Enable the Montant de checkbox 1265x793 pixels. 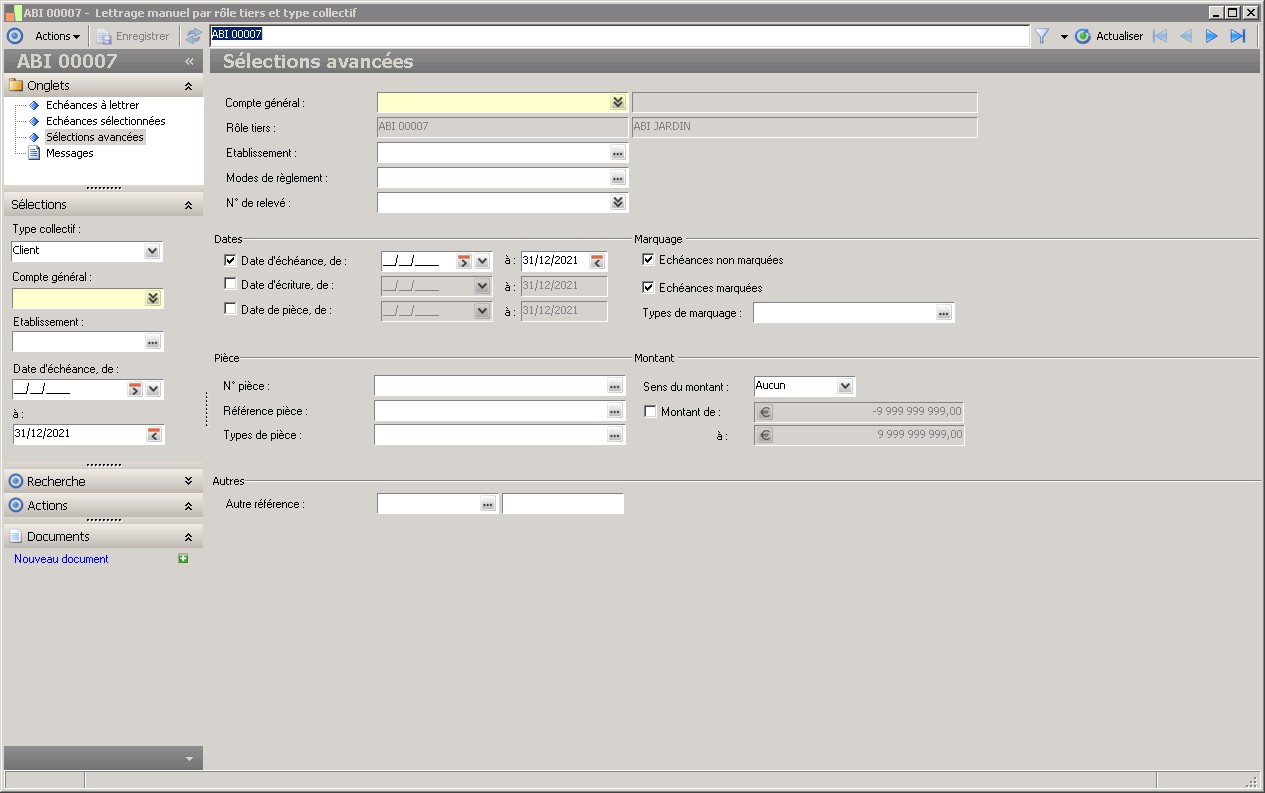pos(650,411)
